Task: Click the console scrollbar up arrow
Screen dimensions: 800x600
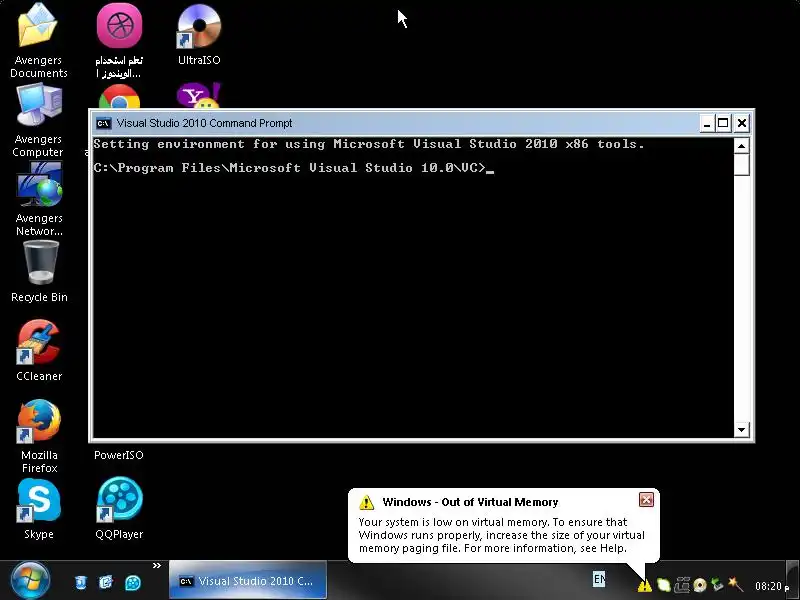Action: click(x=741, y=146)
